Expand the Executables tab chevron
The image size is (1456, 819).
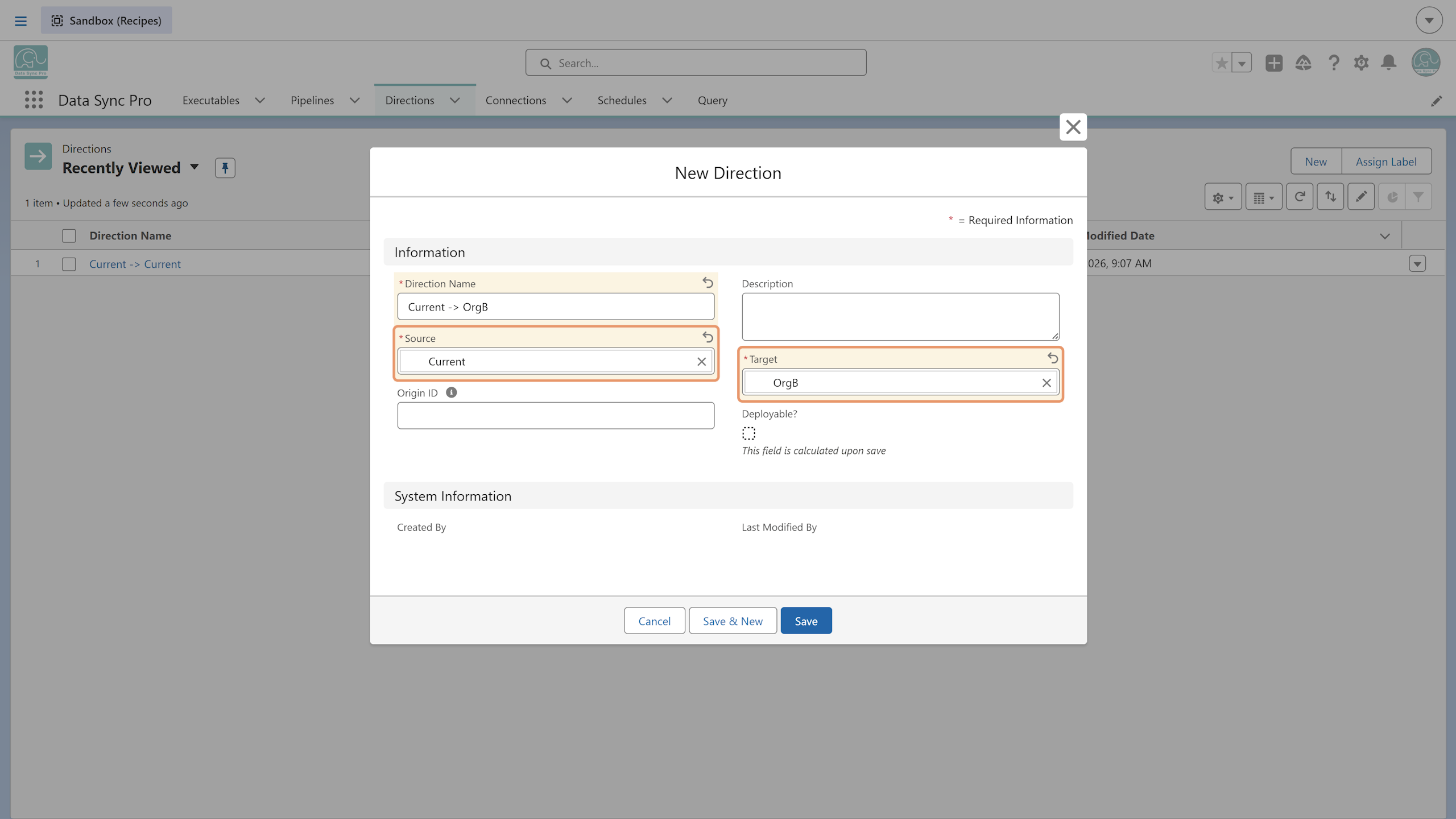pos(260,100)
